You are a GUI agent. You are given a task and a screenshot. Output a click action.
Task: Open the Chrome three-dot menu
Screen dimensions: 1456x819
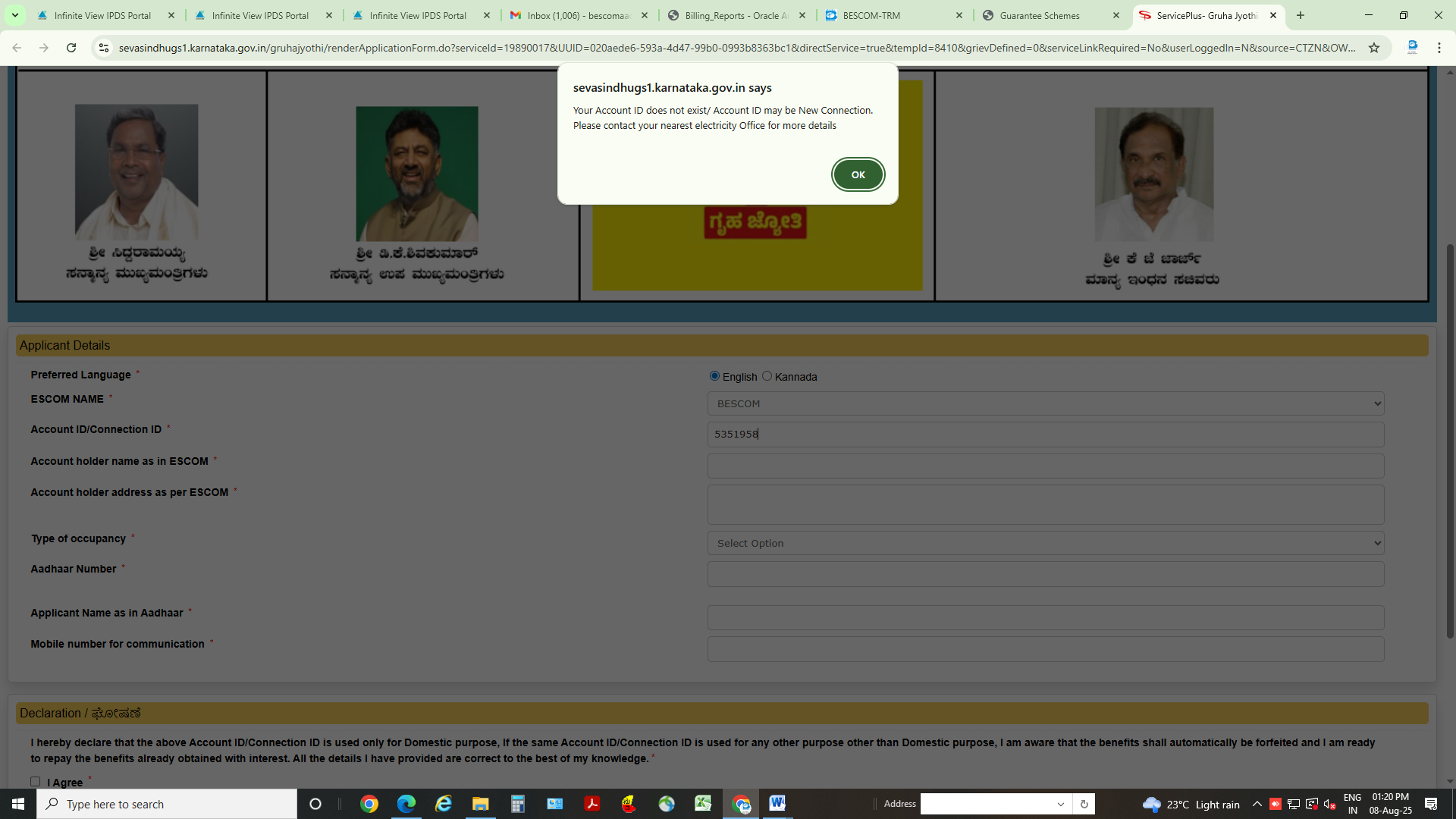point(1439,48)
